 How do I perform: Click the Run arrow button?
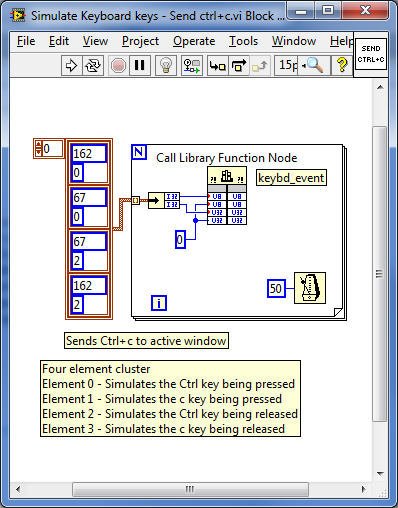coord(71,65)
